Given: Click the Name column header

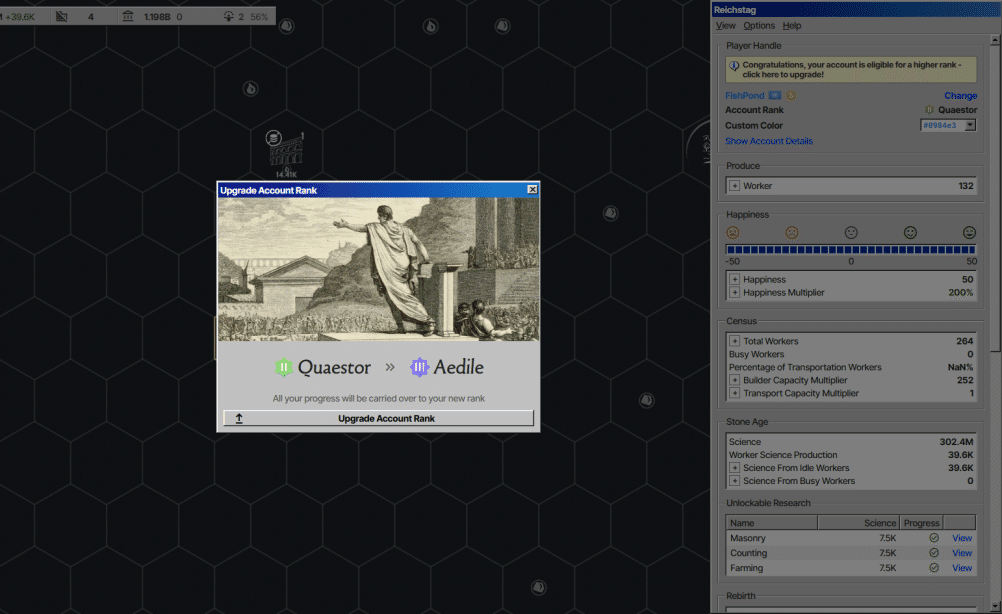Looking at the screenshot, I should click(x=771, y=523).
